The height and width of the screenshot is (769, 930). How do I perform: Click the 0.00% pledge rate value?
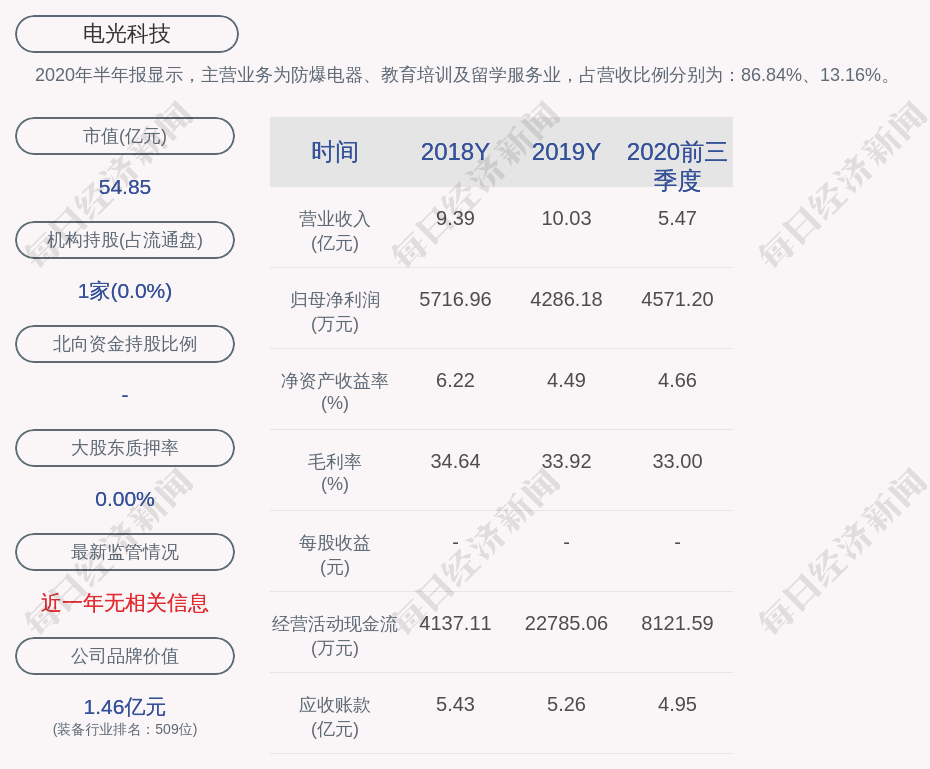tap(125, 499)
